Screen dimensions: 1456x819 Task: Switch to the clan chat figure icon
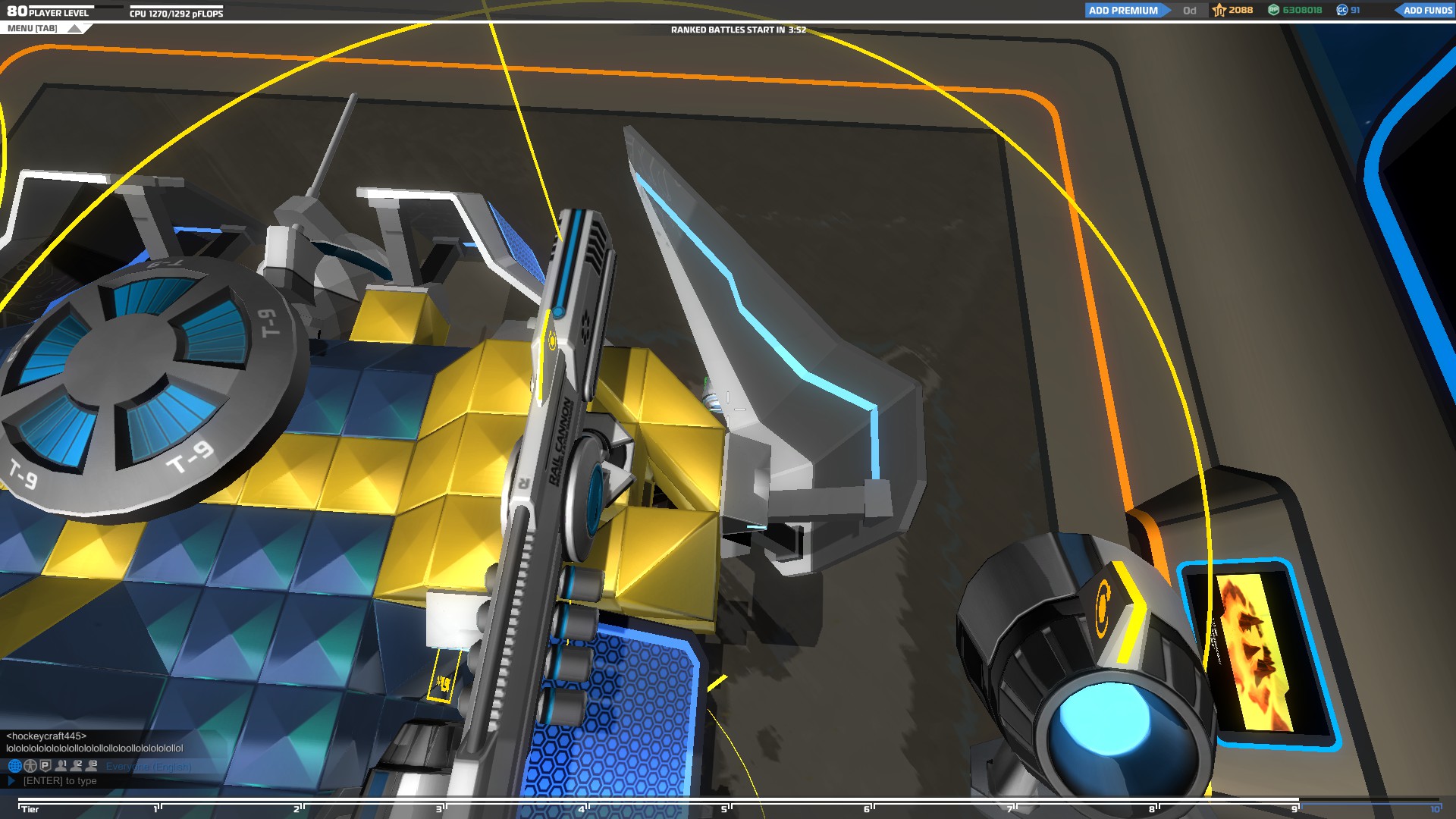(30, 766)
